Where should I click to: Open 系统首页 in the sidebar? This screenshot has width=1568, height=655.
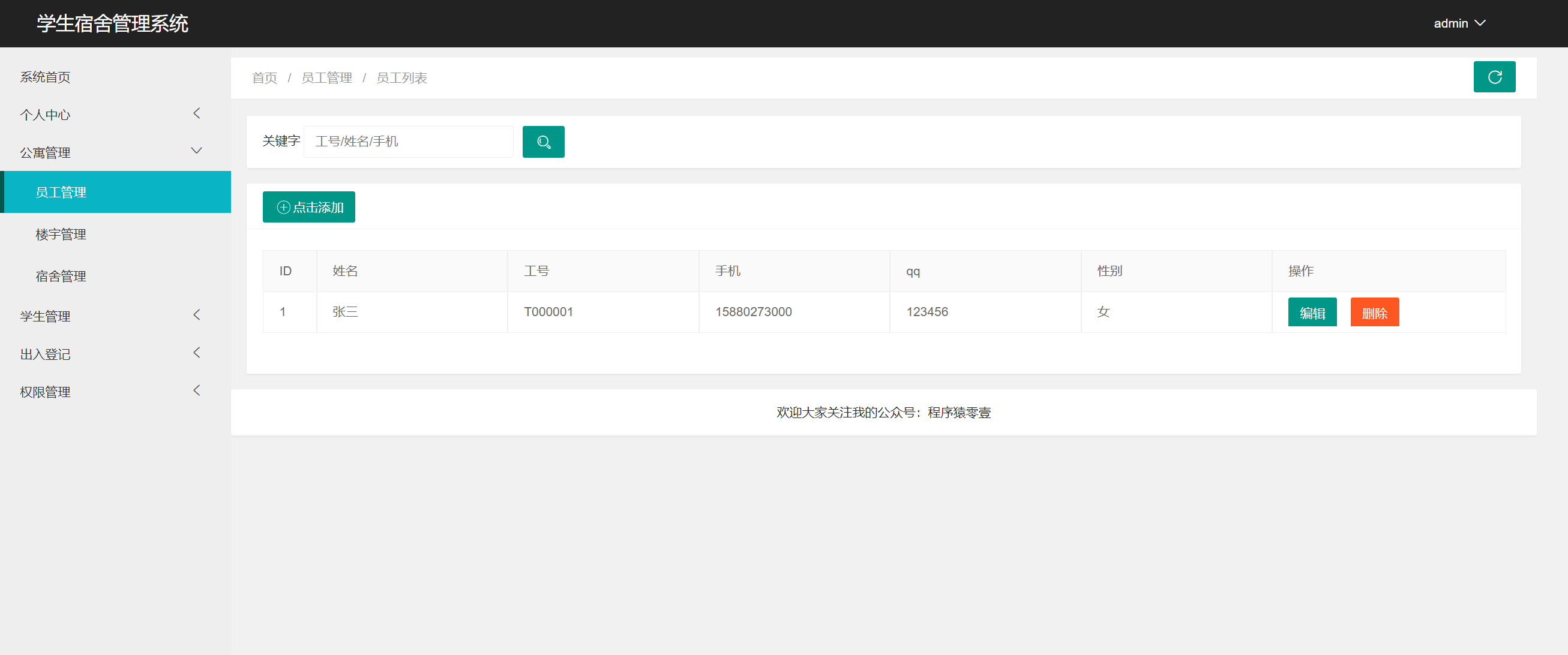click(x=46, y=77)
